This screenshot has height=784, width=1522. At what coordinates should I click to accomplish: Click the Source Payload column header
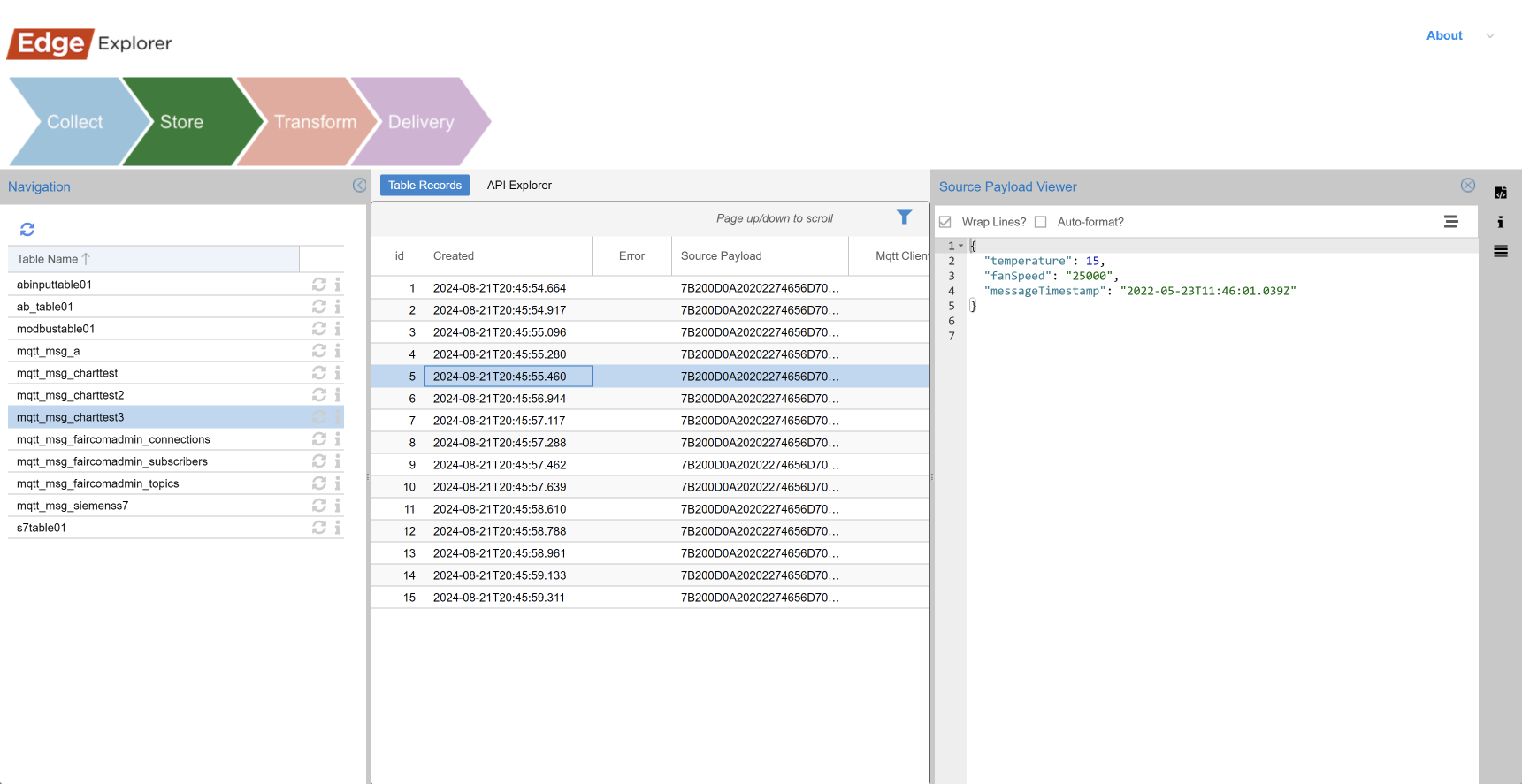760,256
